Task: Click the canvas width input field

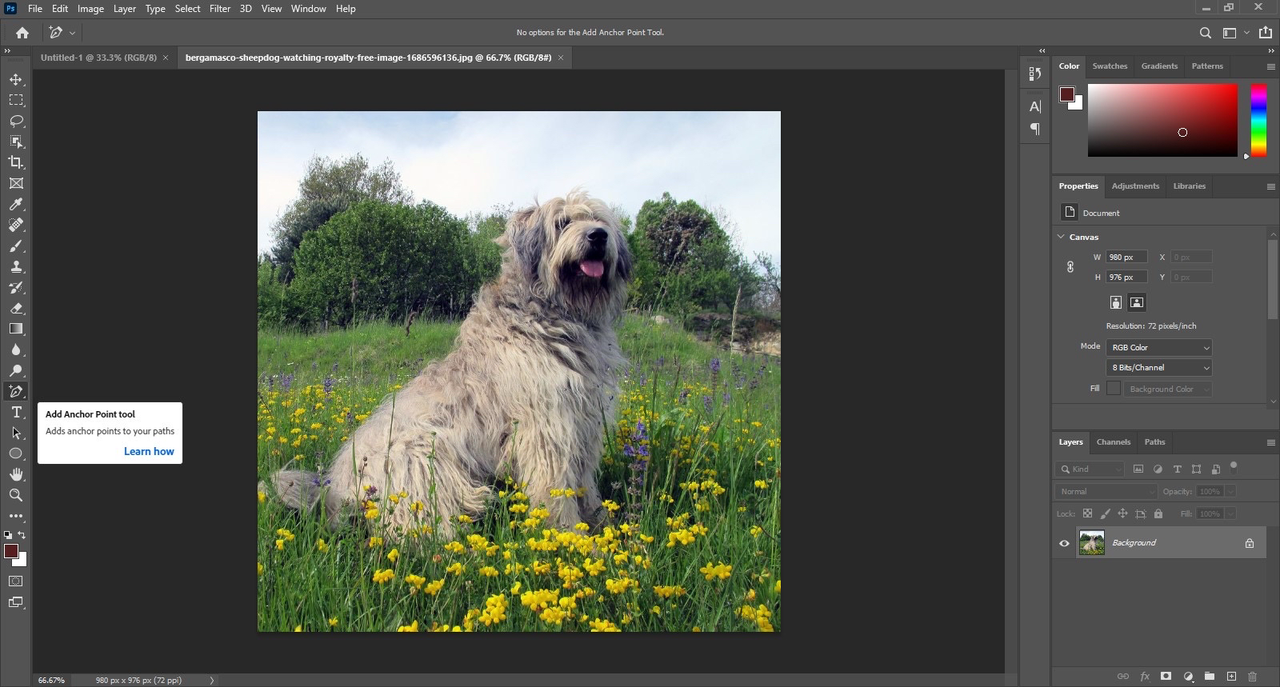Action: pos(1126,257)
